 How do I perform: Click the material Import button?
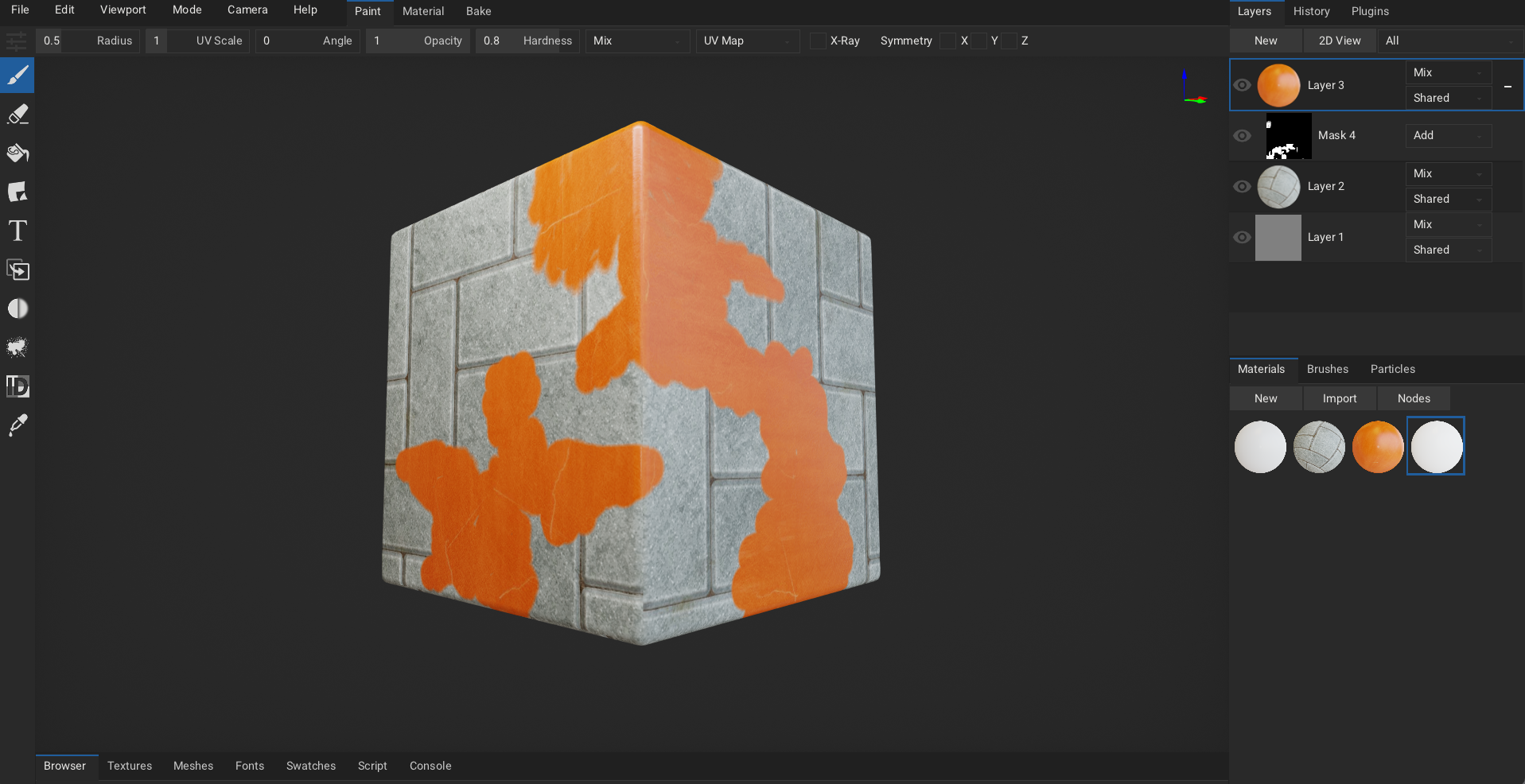(x=1340, y=398)
